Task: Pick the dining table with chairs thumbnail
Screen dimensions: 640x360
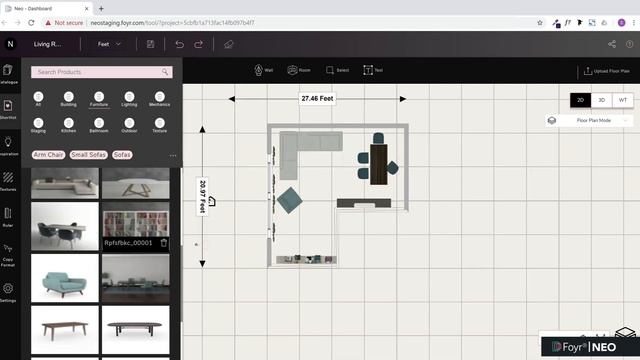Action: pyautogui.click(x=65, y=226)
